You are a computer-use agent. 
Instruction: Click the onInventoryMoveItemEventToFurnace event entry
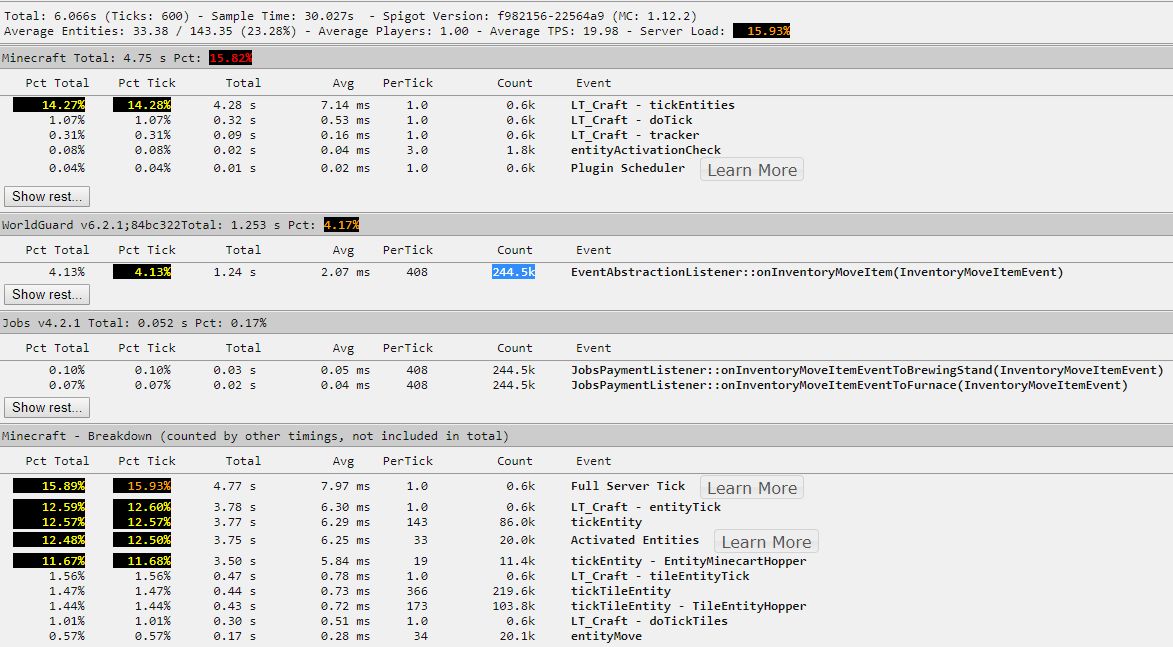pos(849,385)
